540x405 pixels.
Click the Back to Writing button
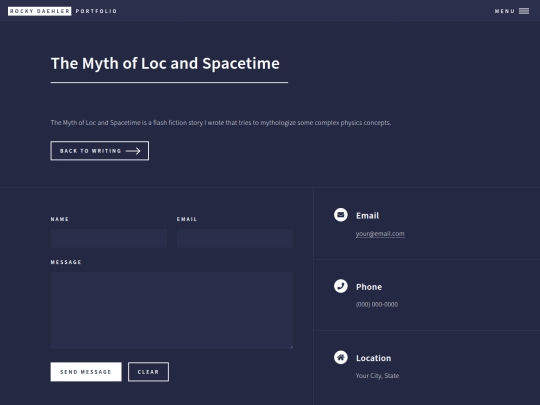point(100,151)
